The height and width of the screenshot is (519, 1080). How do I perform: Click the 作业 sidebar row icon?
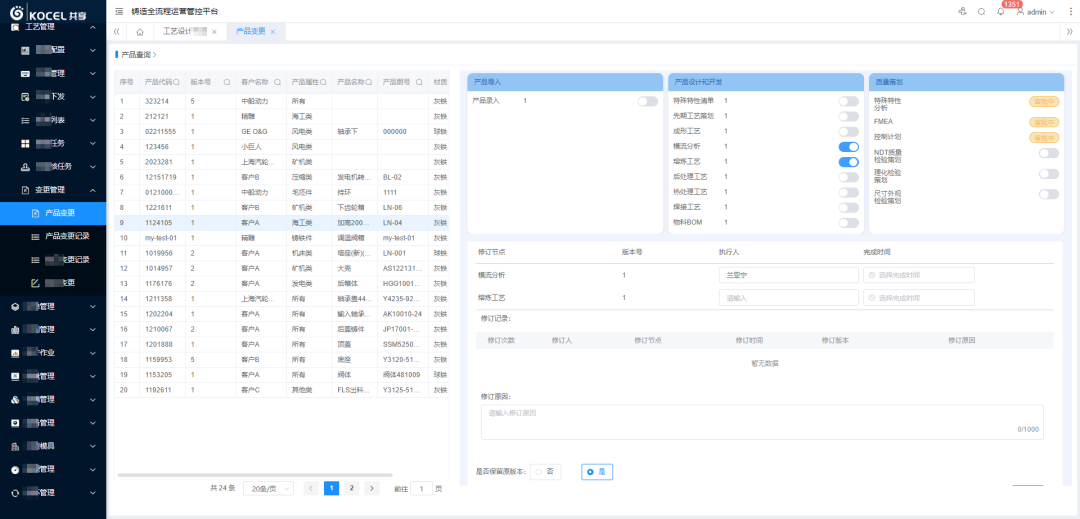[x=15, y=353]
